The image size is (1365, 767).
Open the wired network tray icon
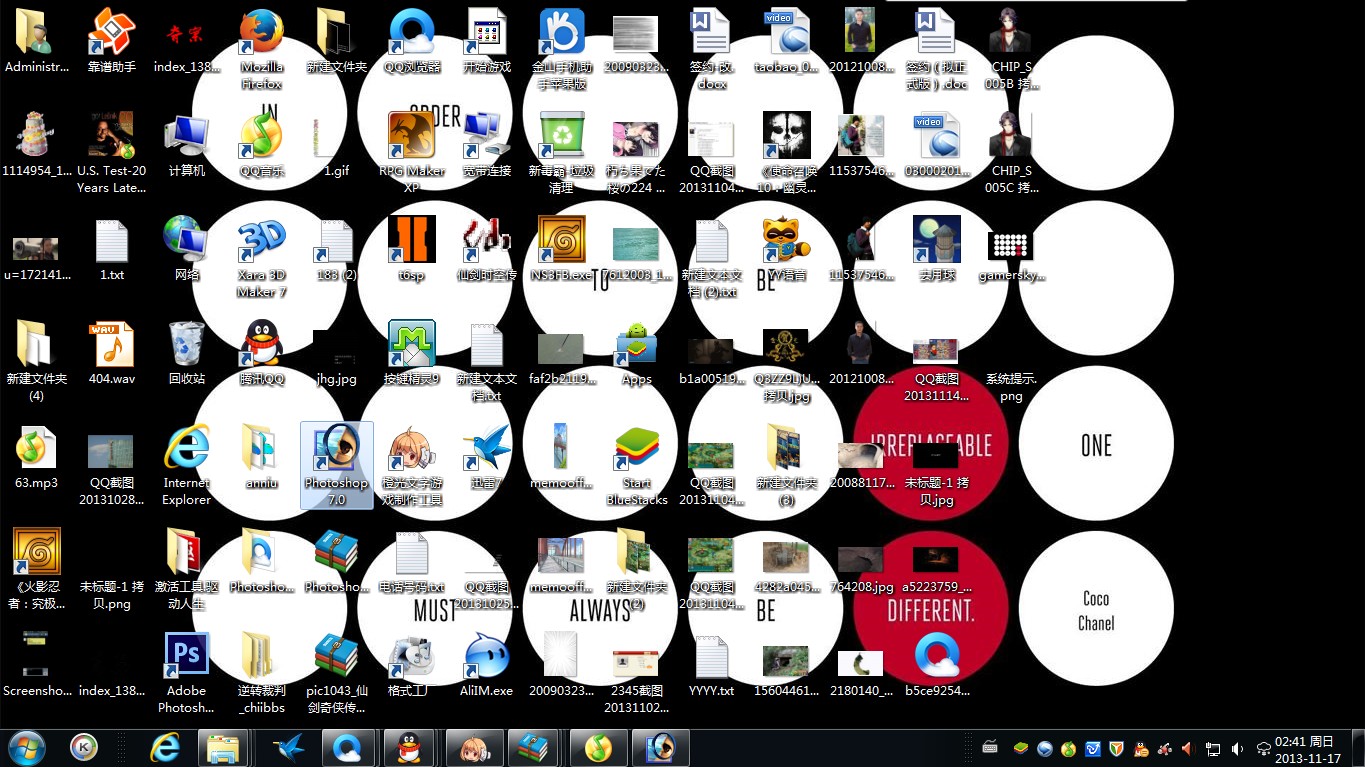(x=1213, y=749)
